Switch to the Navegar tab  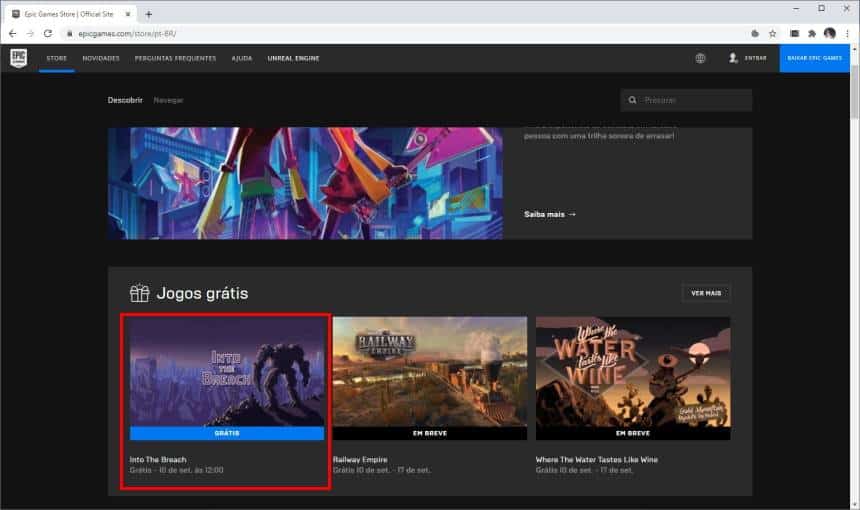coord(168,100)
